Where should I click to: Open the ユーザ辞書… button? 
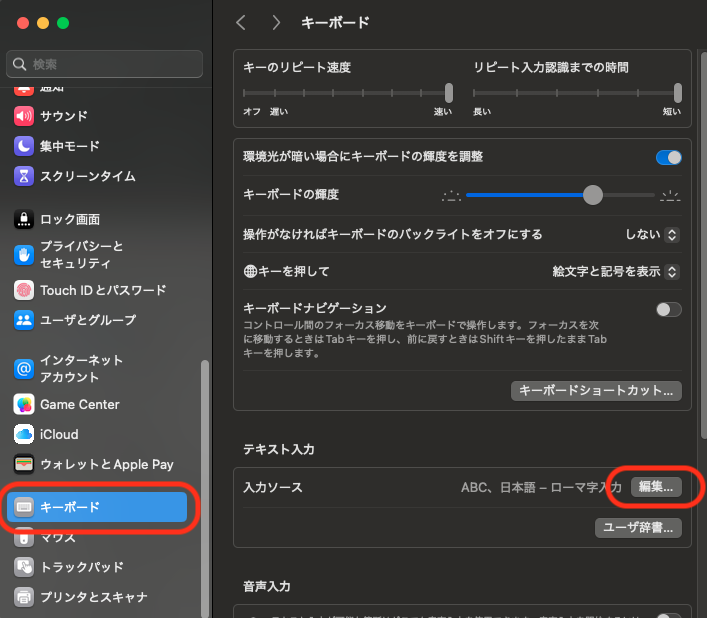[638, 528]
